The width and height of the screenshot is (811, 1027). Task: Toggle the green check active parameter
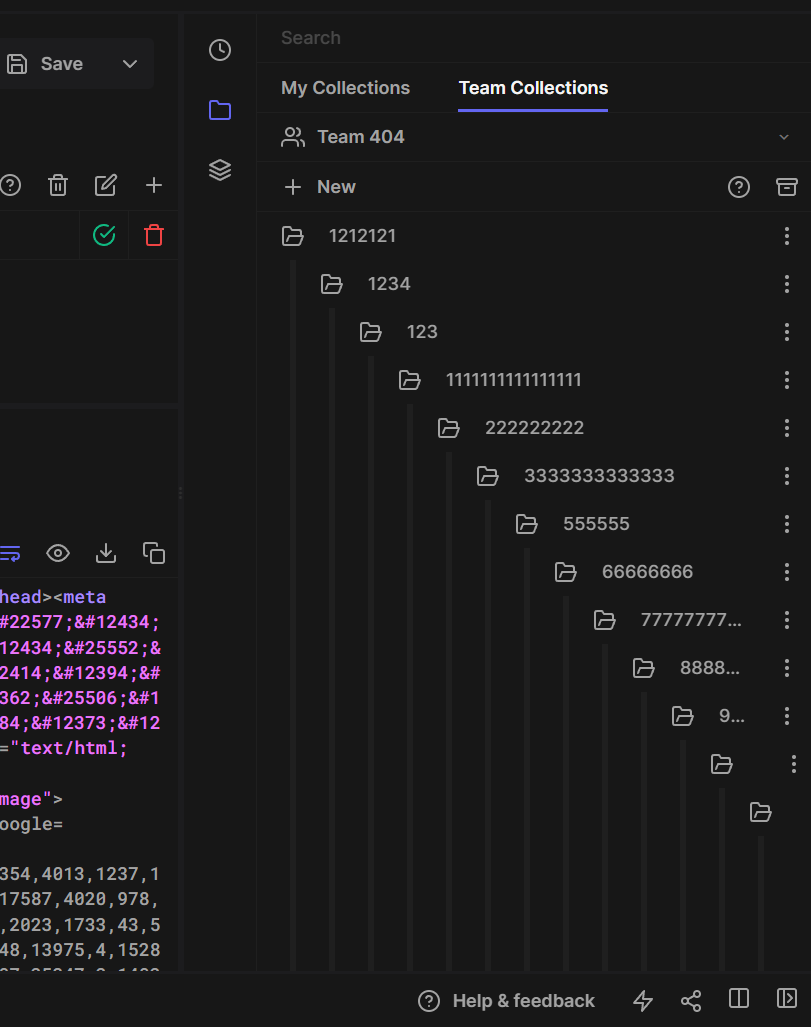click(104, 235)
